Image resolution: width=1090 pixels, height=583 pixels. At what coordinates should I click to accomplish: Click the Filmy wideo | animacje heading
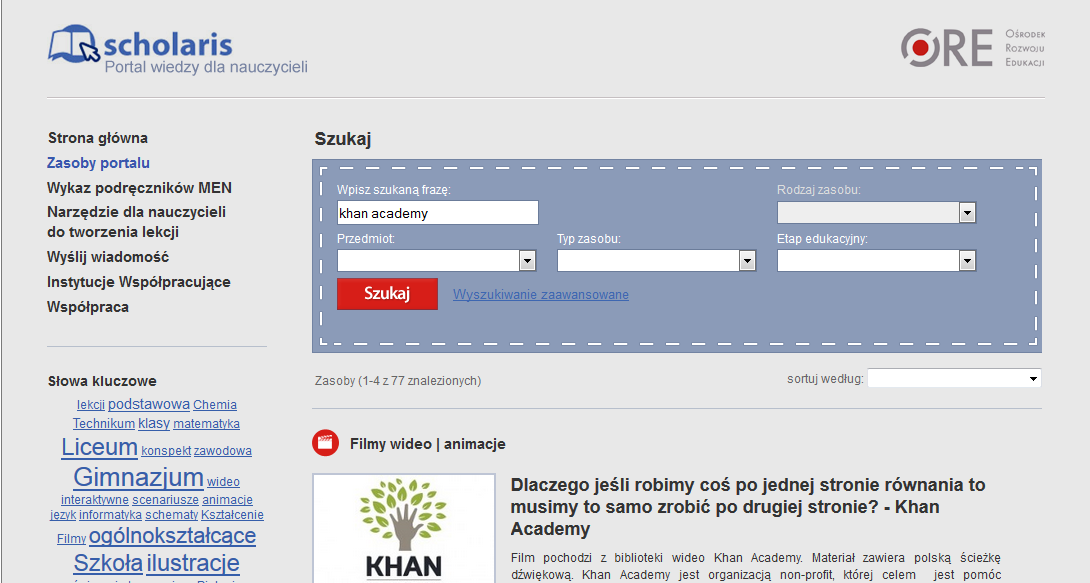tap(428, 444)
